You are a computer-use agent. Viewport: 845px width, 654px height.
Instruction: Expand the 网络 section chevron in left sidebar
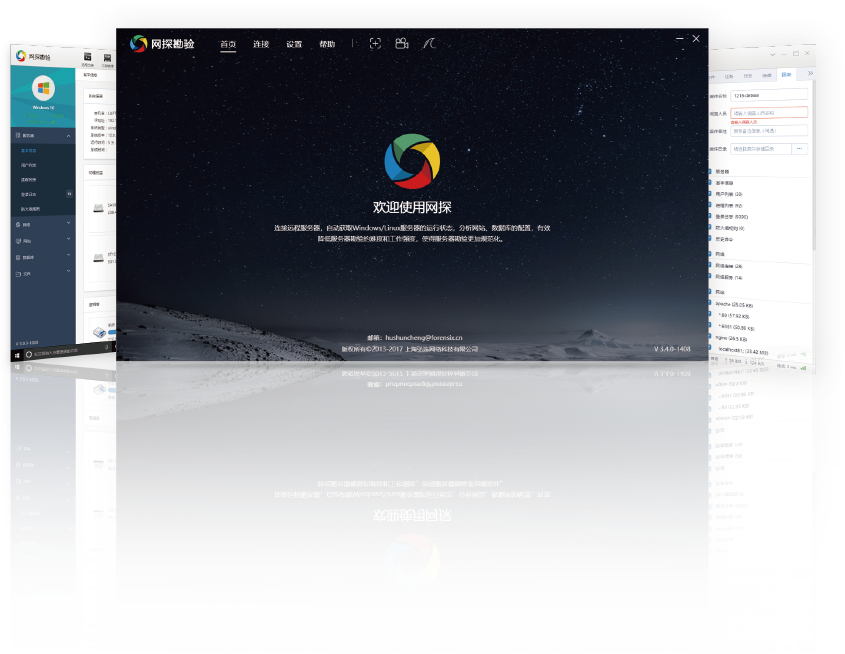[x=68, y=222]
